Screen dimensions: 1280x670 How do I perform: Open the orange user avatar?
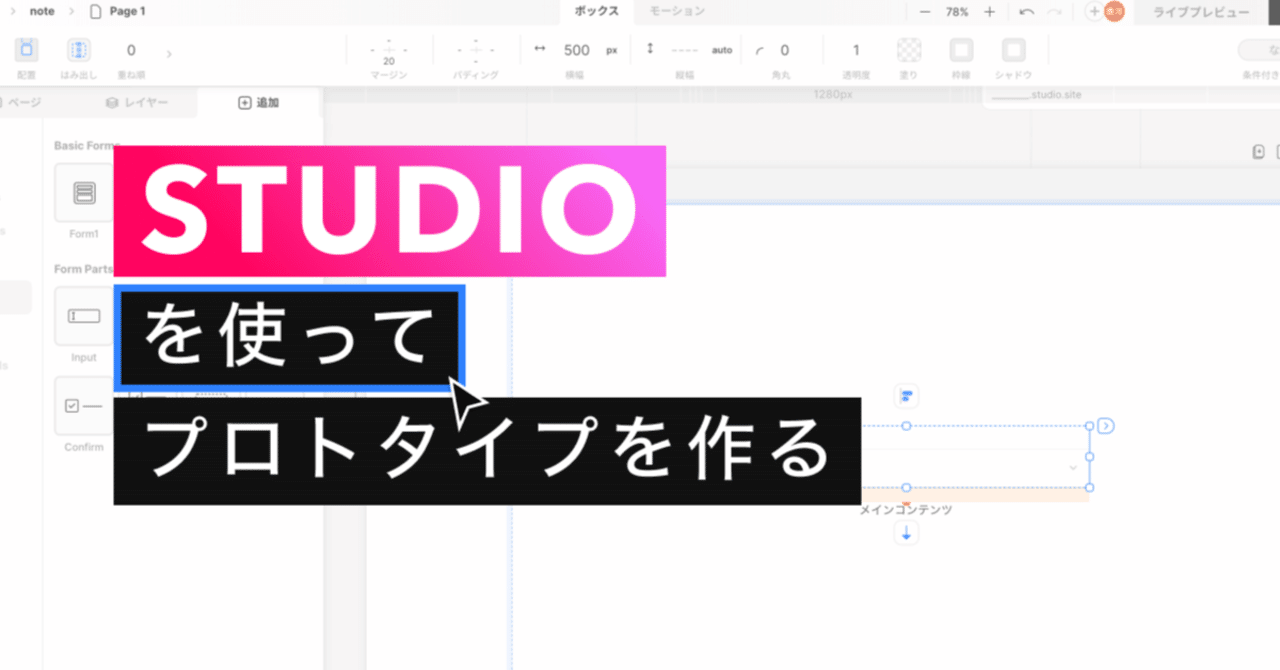[x=1114, y=12]
